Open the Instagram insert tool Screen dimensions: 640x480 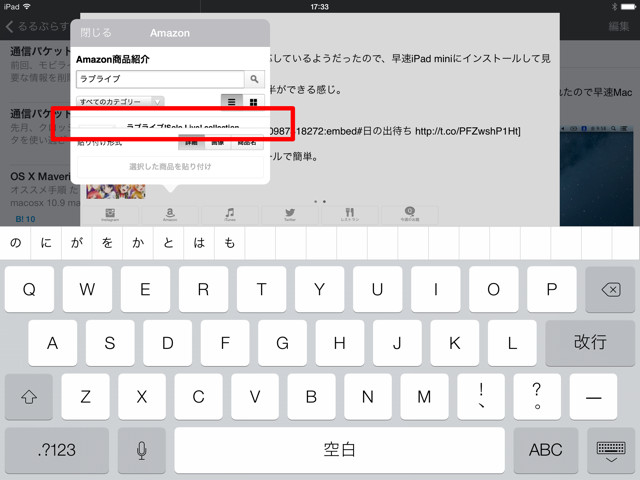tap(110, 215)
